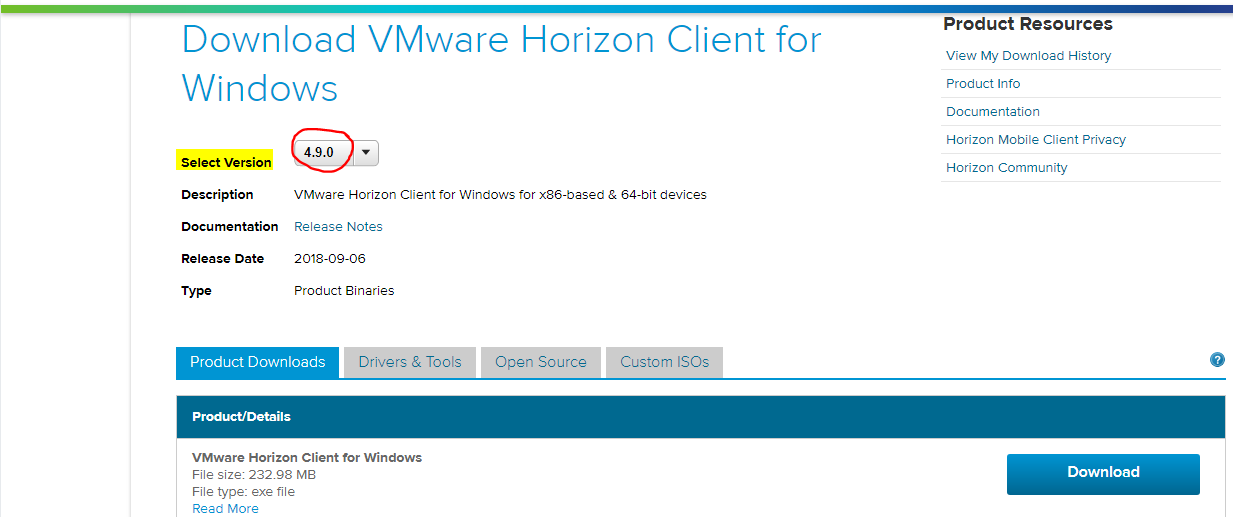The height and width of the screenshot is (517, 1233).
Task: Open the help question-mark icon
Action: pos(1217,360)
